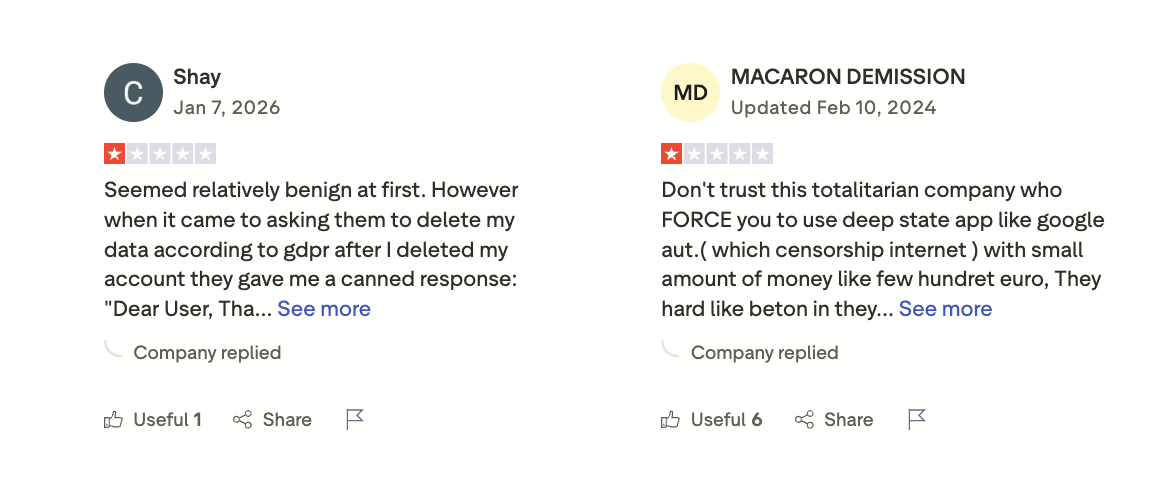Flag the MACARON DEMISSION review

coord(917,420)
